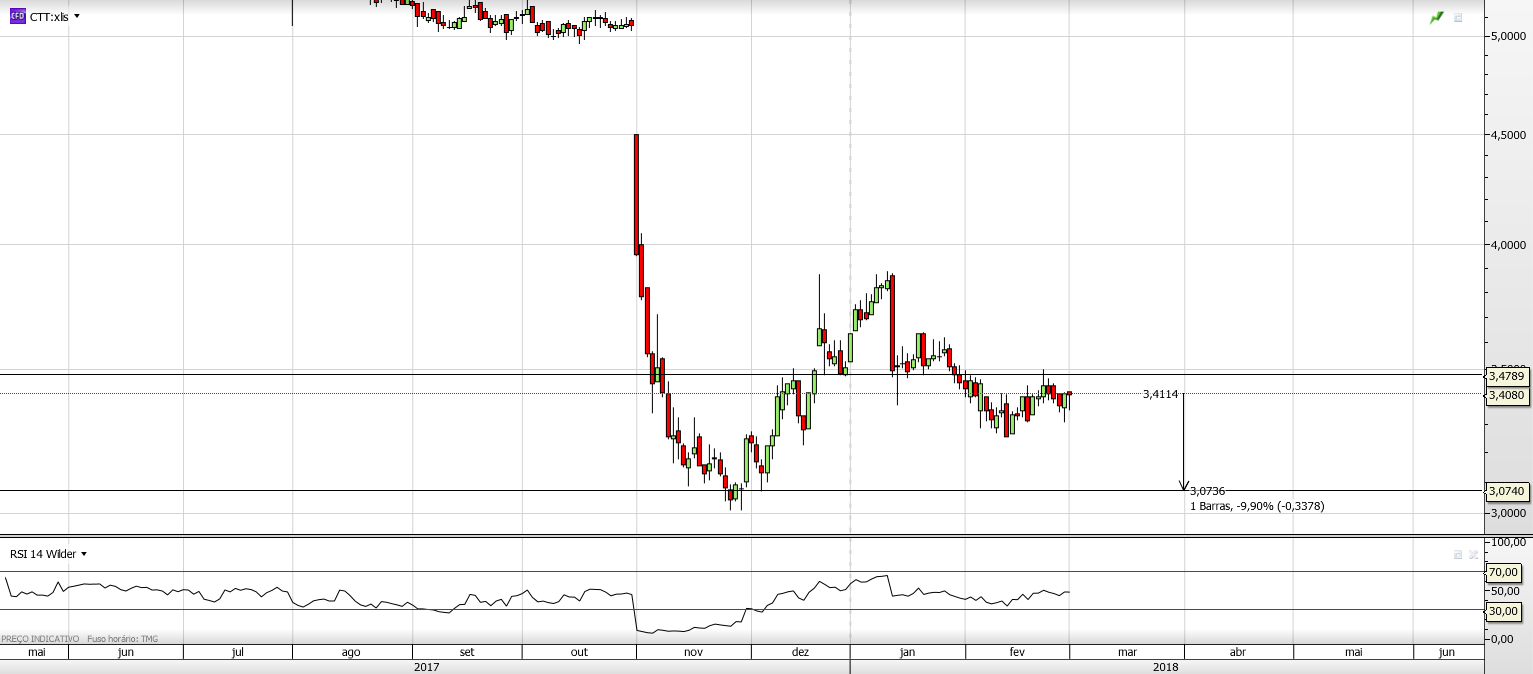This screenshot has height=674, width=1533.
Task: Click the main chart pane maximize icon
Action: click(x=1458, y=17)
